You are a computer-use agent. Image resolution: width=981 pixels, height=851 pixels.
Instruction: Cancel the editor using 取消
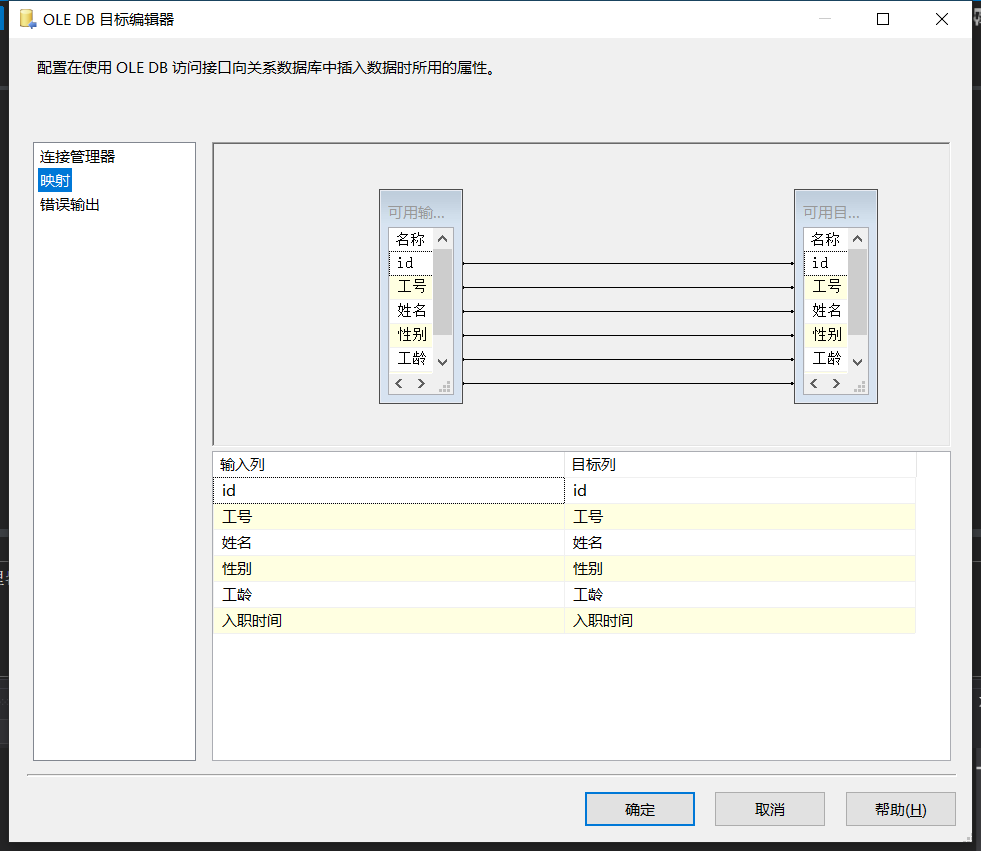[769, 809]
